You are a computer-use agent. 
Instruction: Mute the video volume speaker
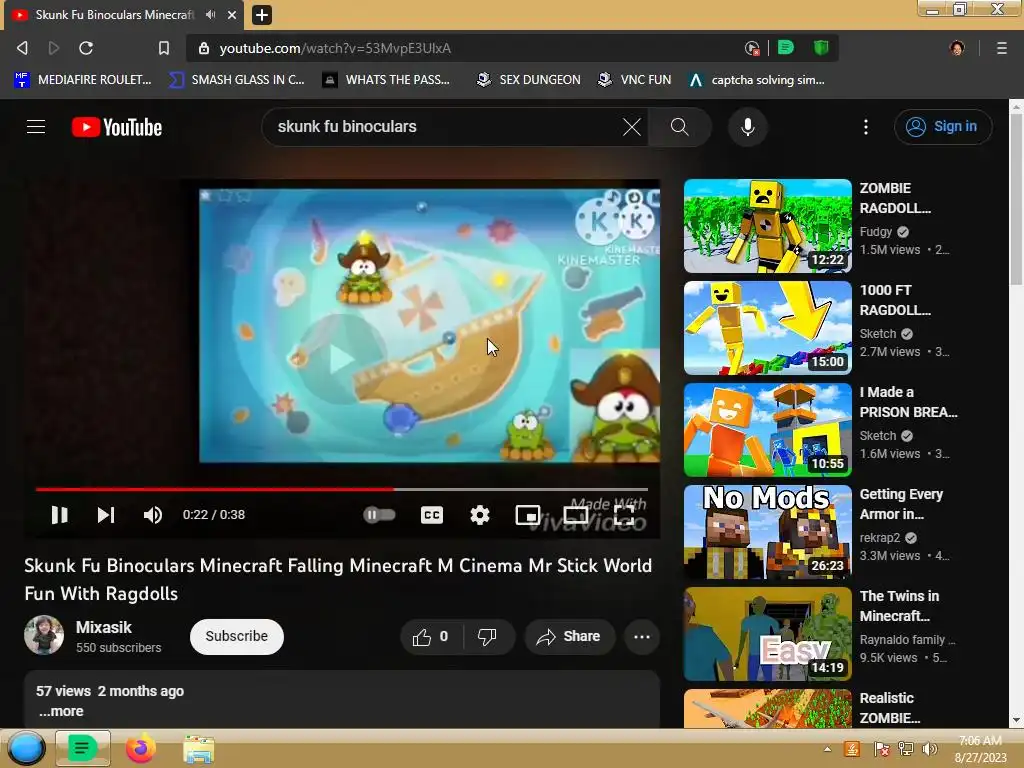tap(153, 515)
